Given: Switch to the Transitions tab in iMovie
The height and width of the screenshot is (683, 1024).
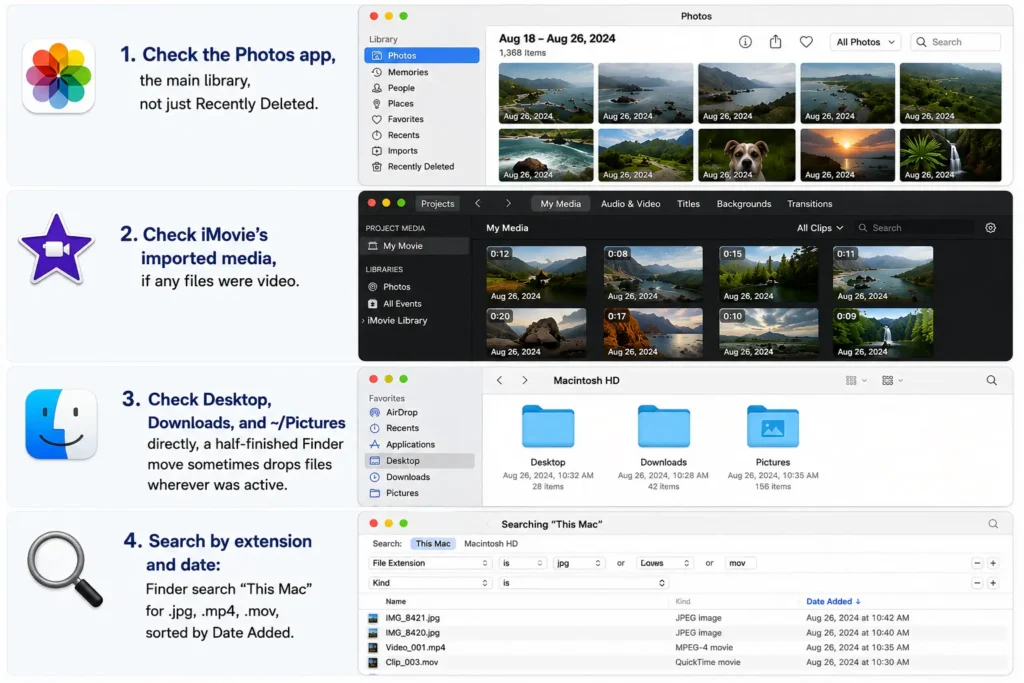Looking at the screenshot, I should [809, 204].
